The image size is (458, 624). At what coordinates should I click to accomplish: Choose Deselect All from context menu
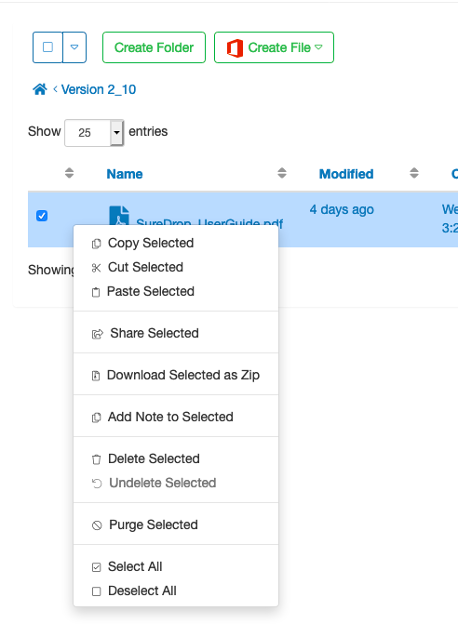(176, 591)
